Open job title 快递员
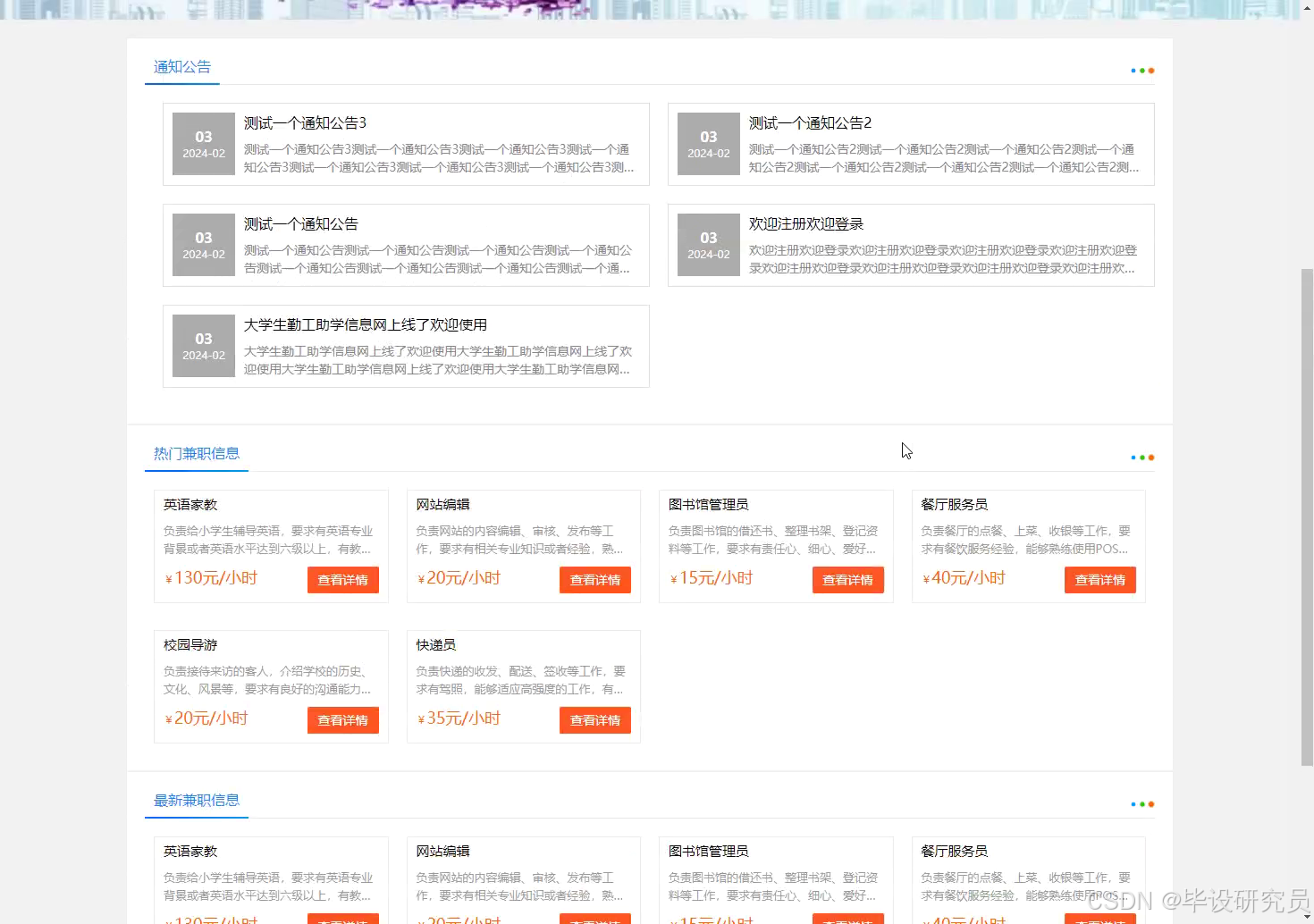The width and height of the screenshot is (1314, 924). (436, 645)
